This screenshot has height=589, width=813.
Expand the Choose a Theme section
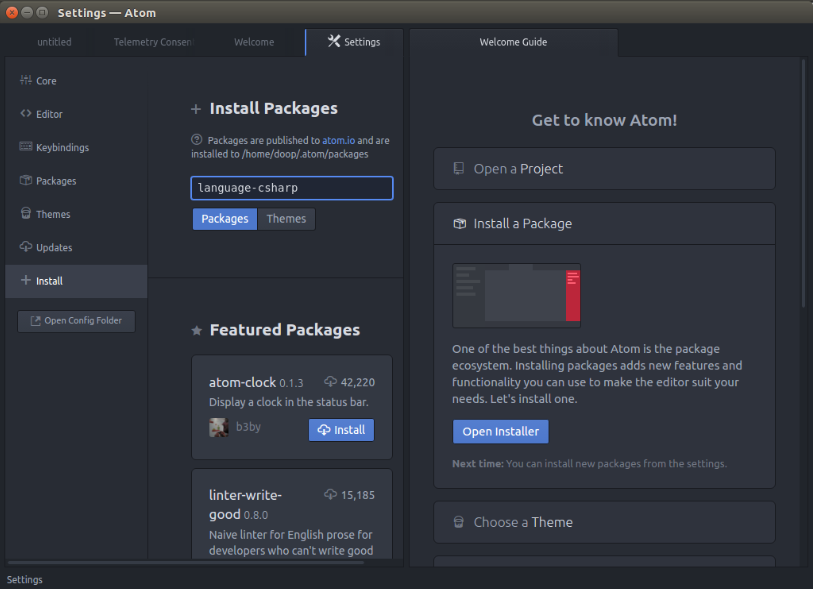[605, 522]
